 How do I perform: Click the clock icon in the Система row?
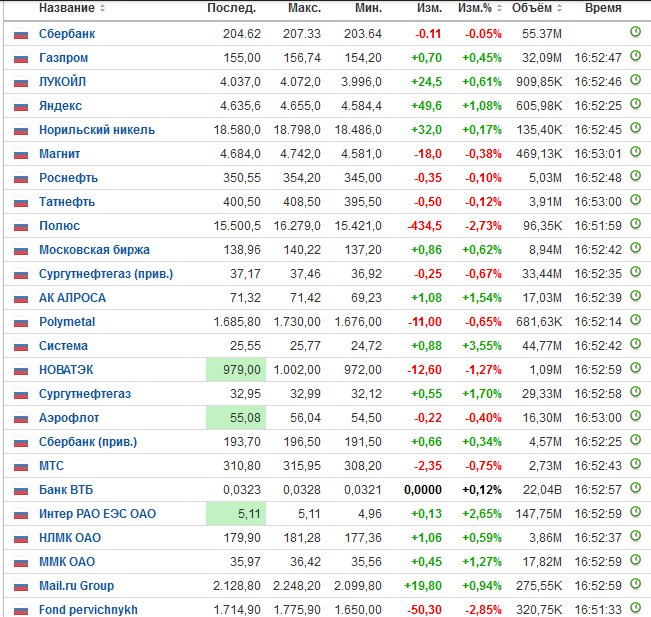[635, 343]
